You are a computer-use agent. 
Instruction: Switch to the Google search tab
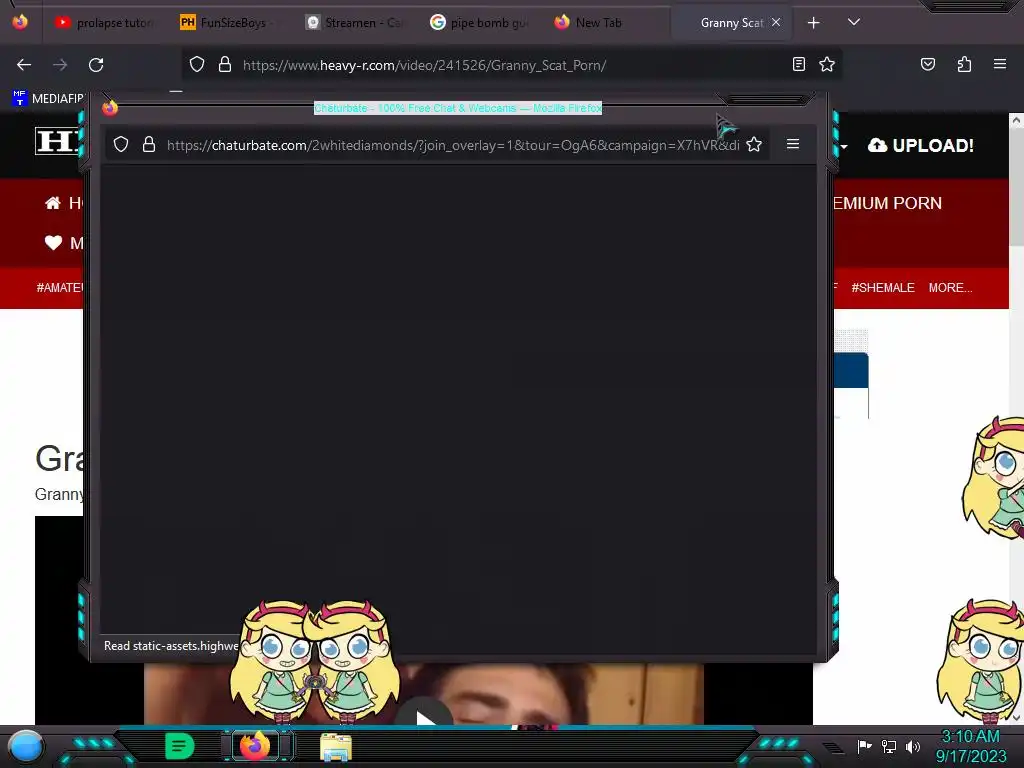point(479,23)
